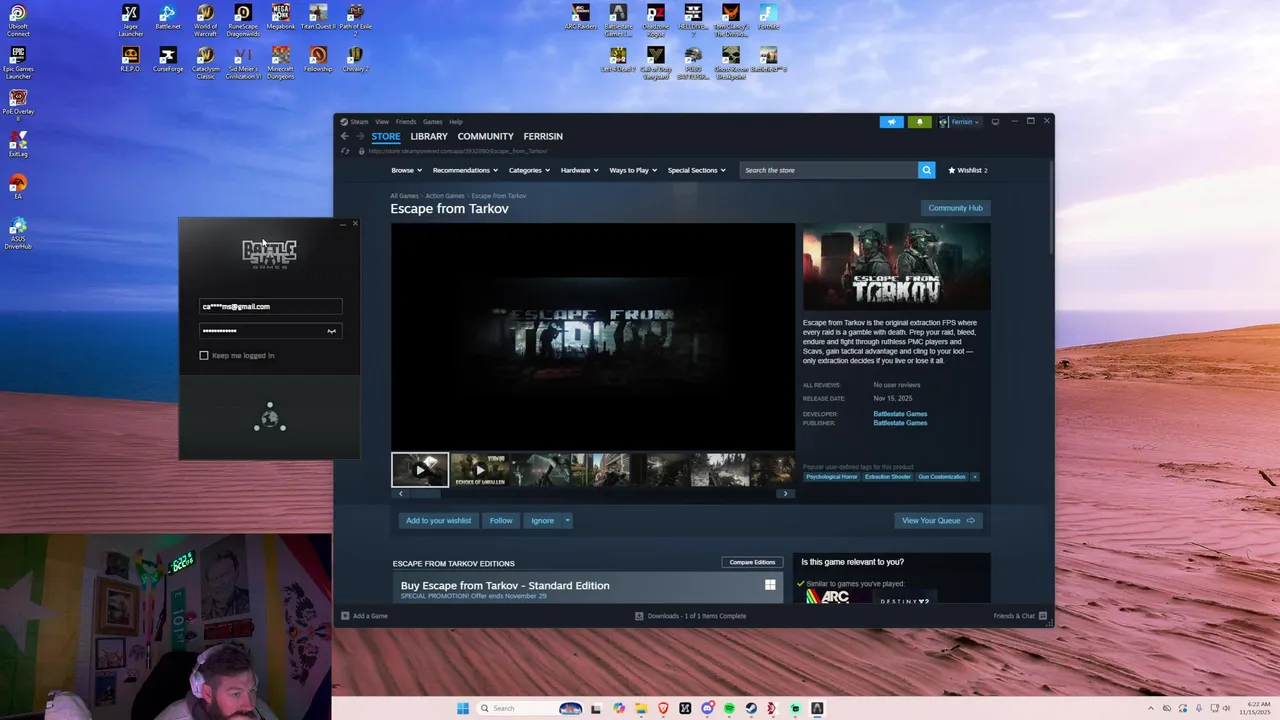Select the Fortnite desktop icon
The width and height of the screenshot is (1280, 720).
click(768, 16)
